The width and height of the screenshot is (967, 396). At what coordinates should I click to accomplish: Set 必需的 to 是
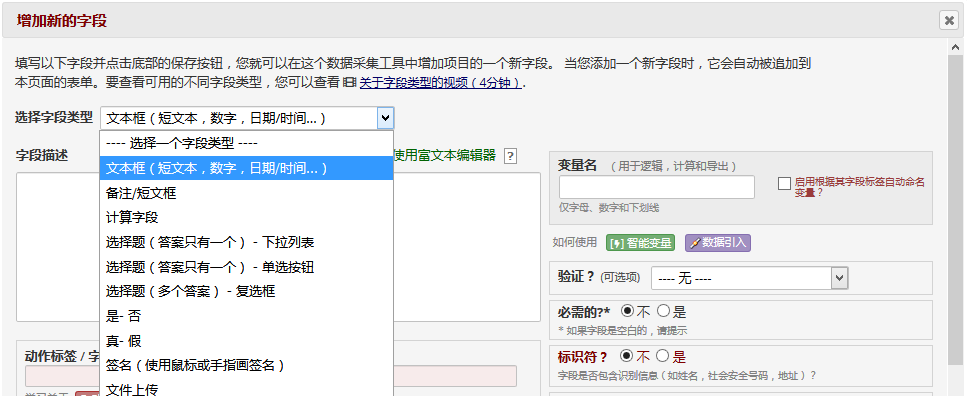point(663,311)
